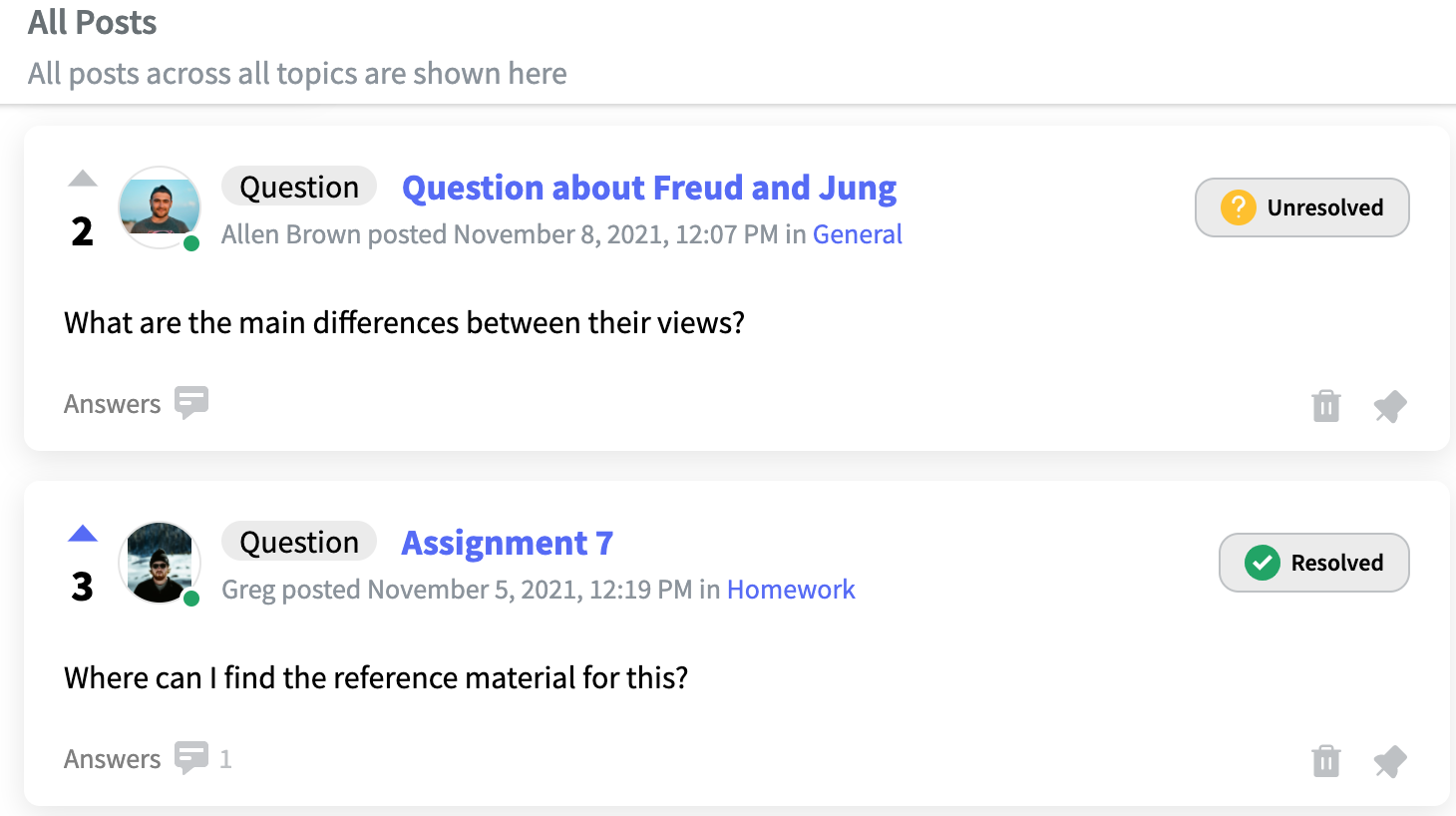Click the Answers label under Freud post
Screen dimensions: 1456x816
click(113, 404)
